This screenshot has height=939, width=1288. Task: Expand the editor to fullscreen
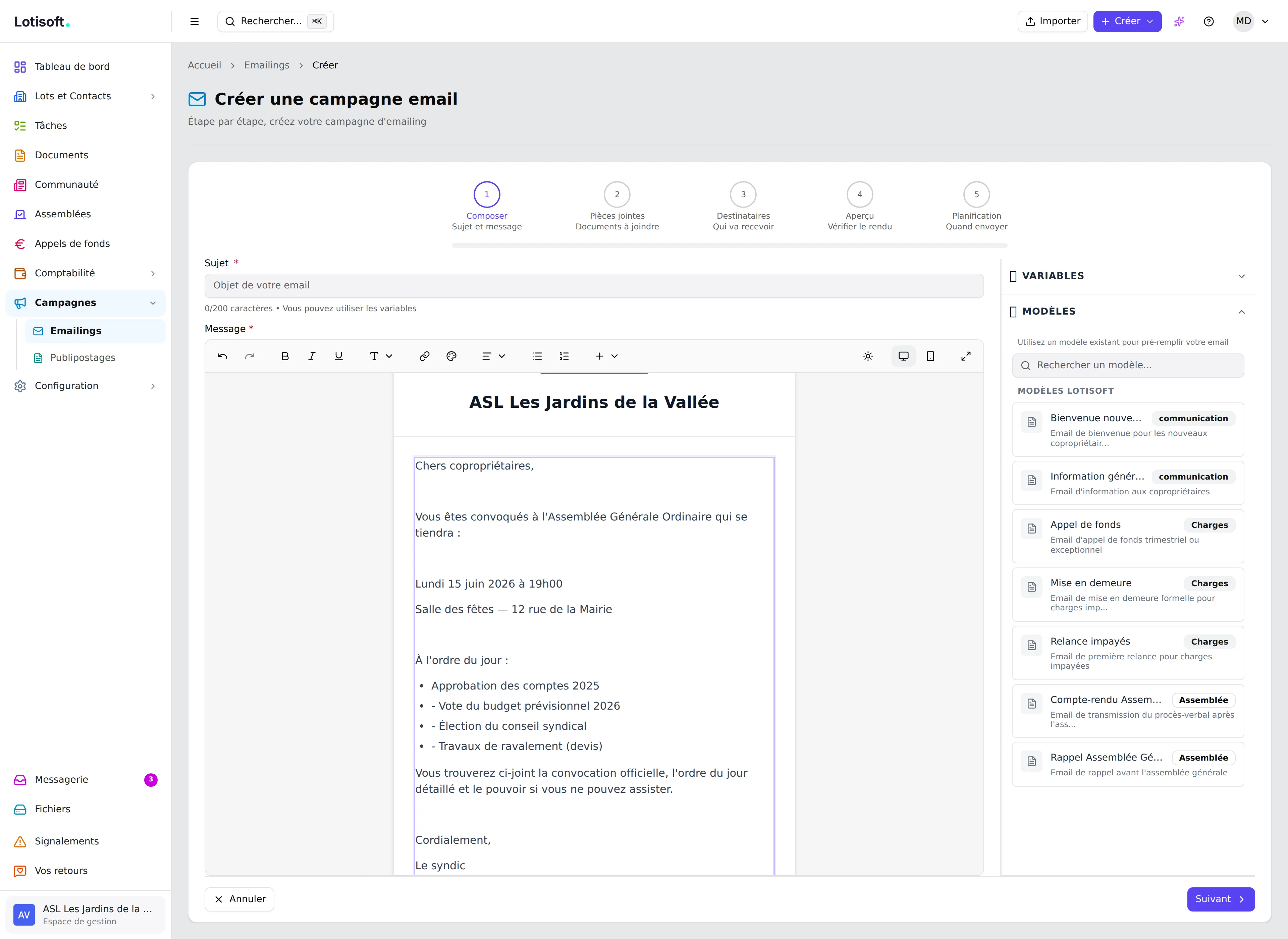[x=966, y=356]
